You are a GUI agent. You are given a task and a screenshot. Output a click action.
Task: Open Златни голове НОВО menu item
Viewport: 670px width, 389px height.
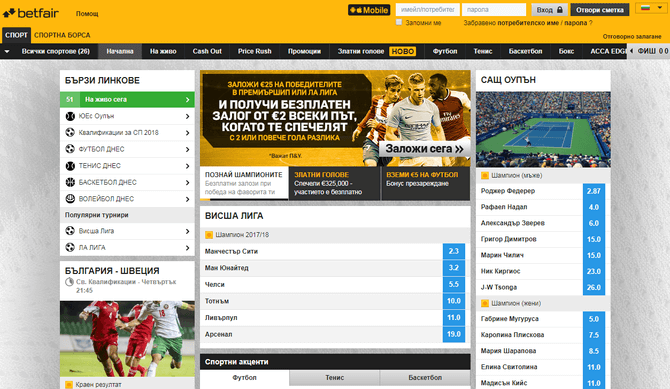(x=376, y=51)
